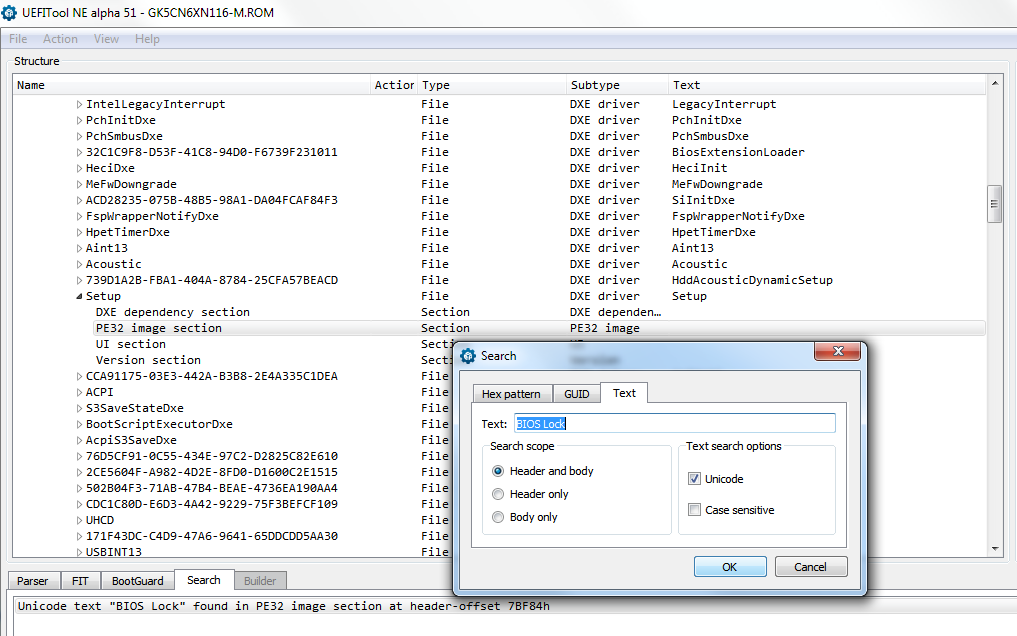Select Header and body radio button
The width and height of the screenshot is (1017, 636).
click(498, 471)
